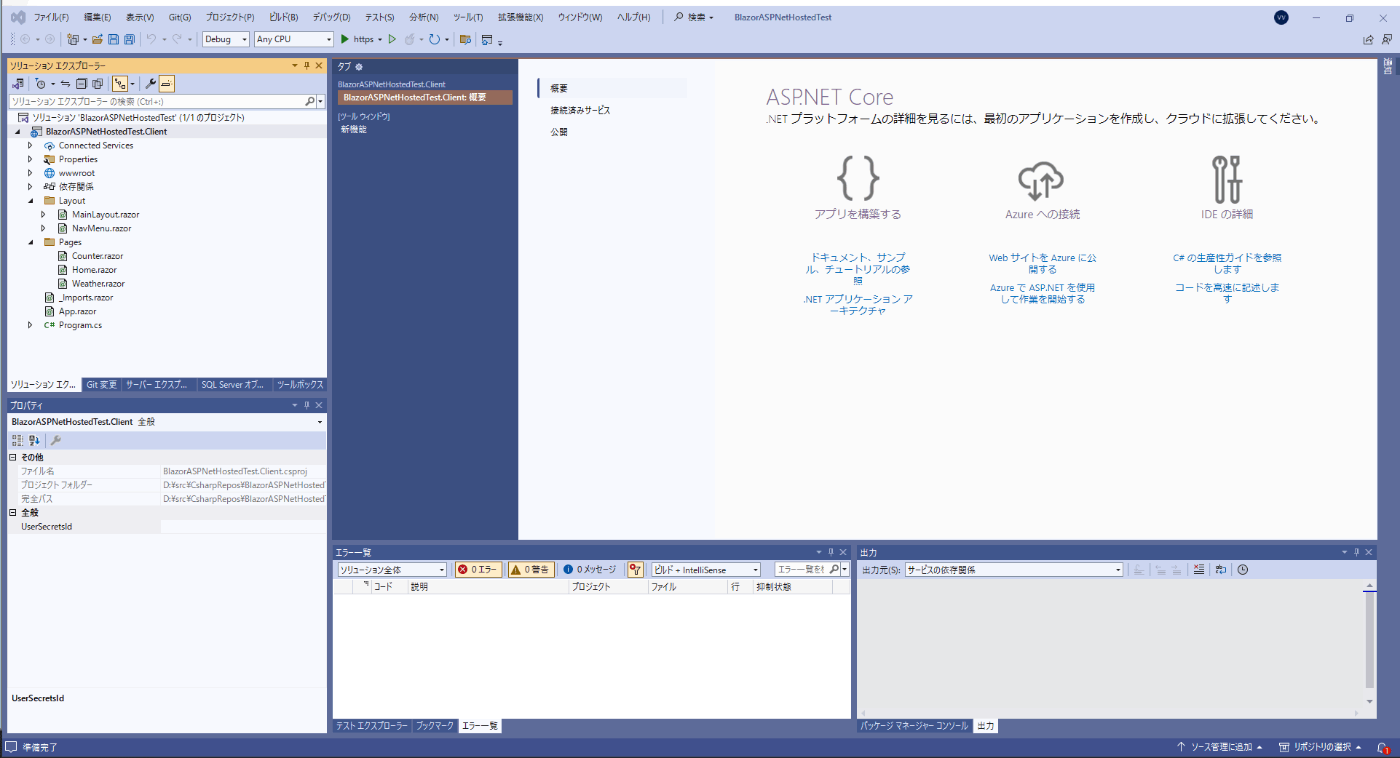Click the Categorized view icon in Properties panel
1400x758 pixels.
[x=17, y=440]
